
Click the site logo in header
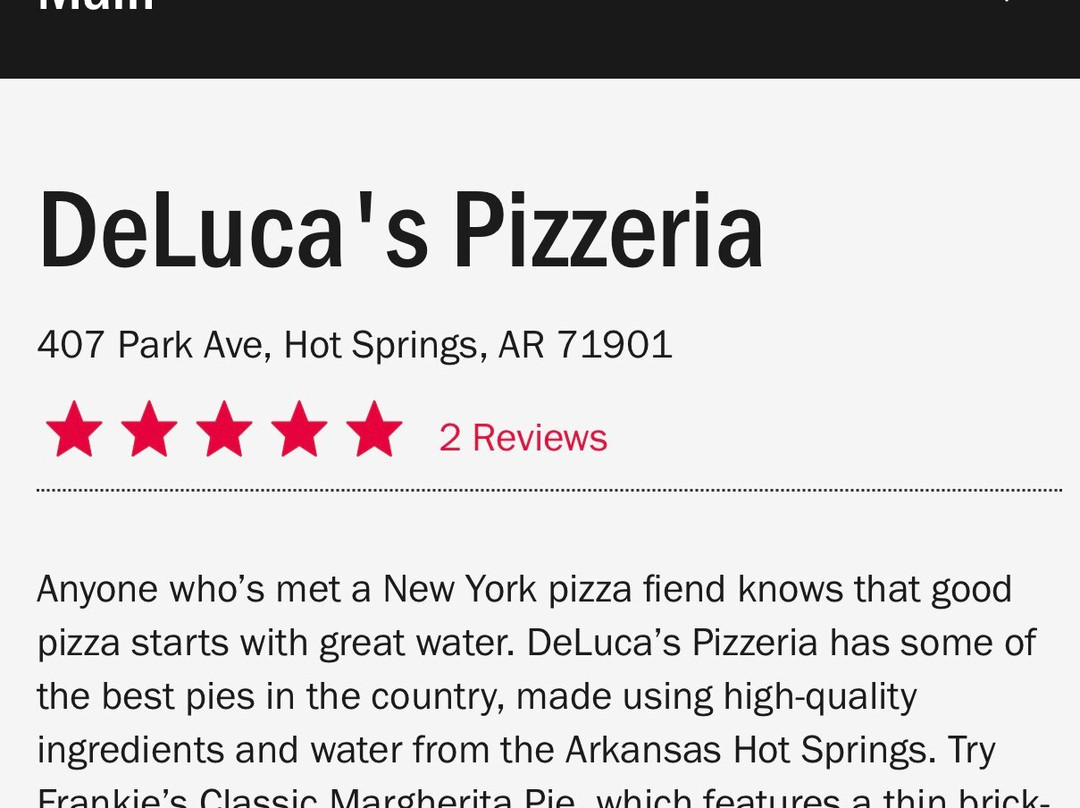coord(96,6)
